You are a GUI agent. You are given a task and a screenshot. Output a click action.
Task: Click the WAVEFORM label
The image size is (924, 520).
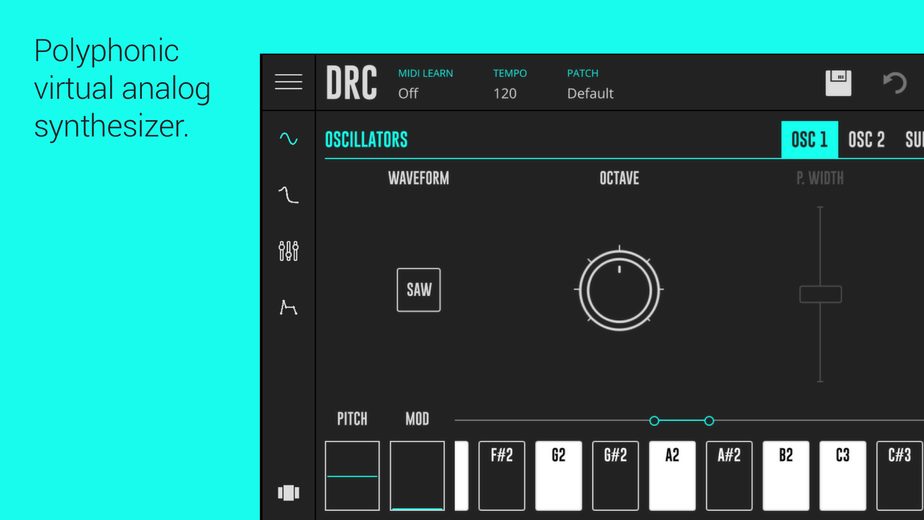click(418, 178)
